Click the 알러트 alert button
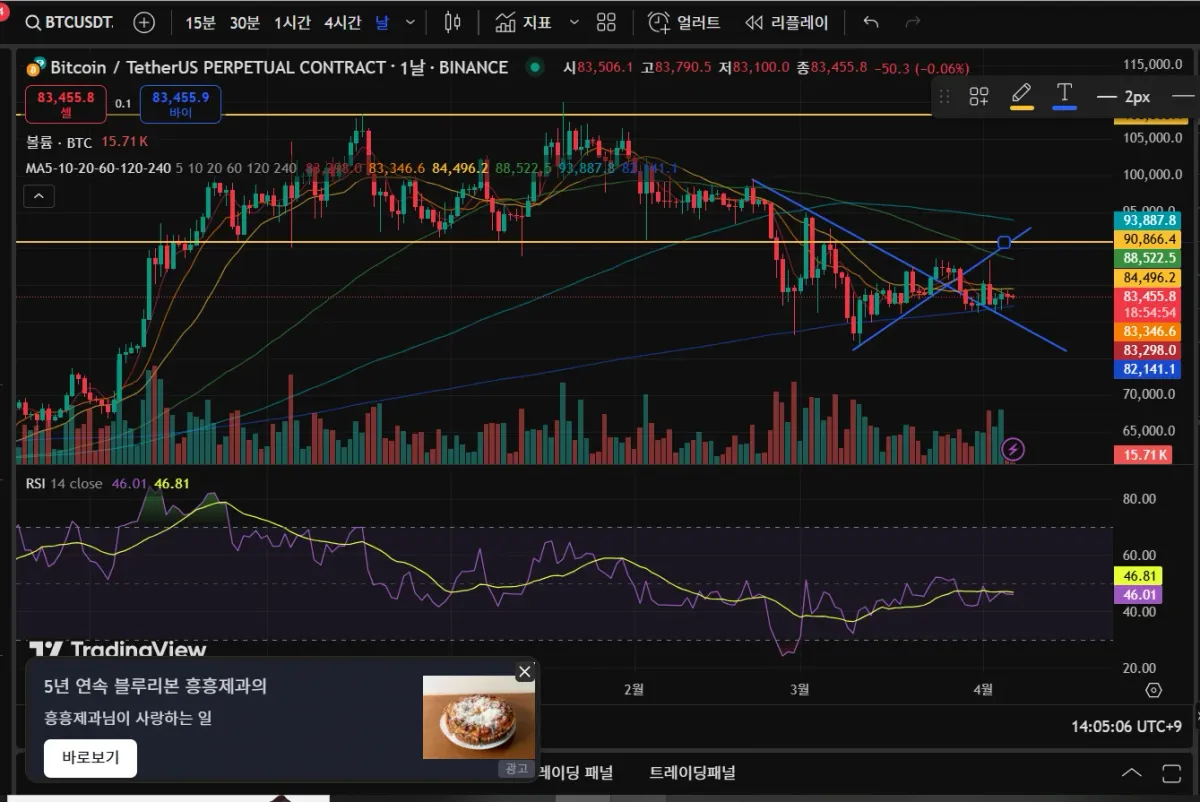 tap(684, 22)
